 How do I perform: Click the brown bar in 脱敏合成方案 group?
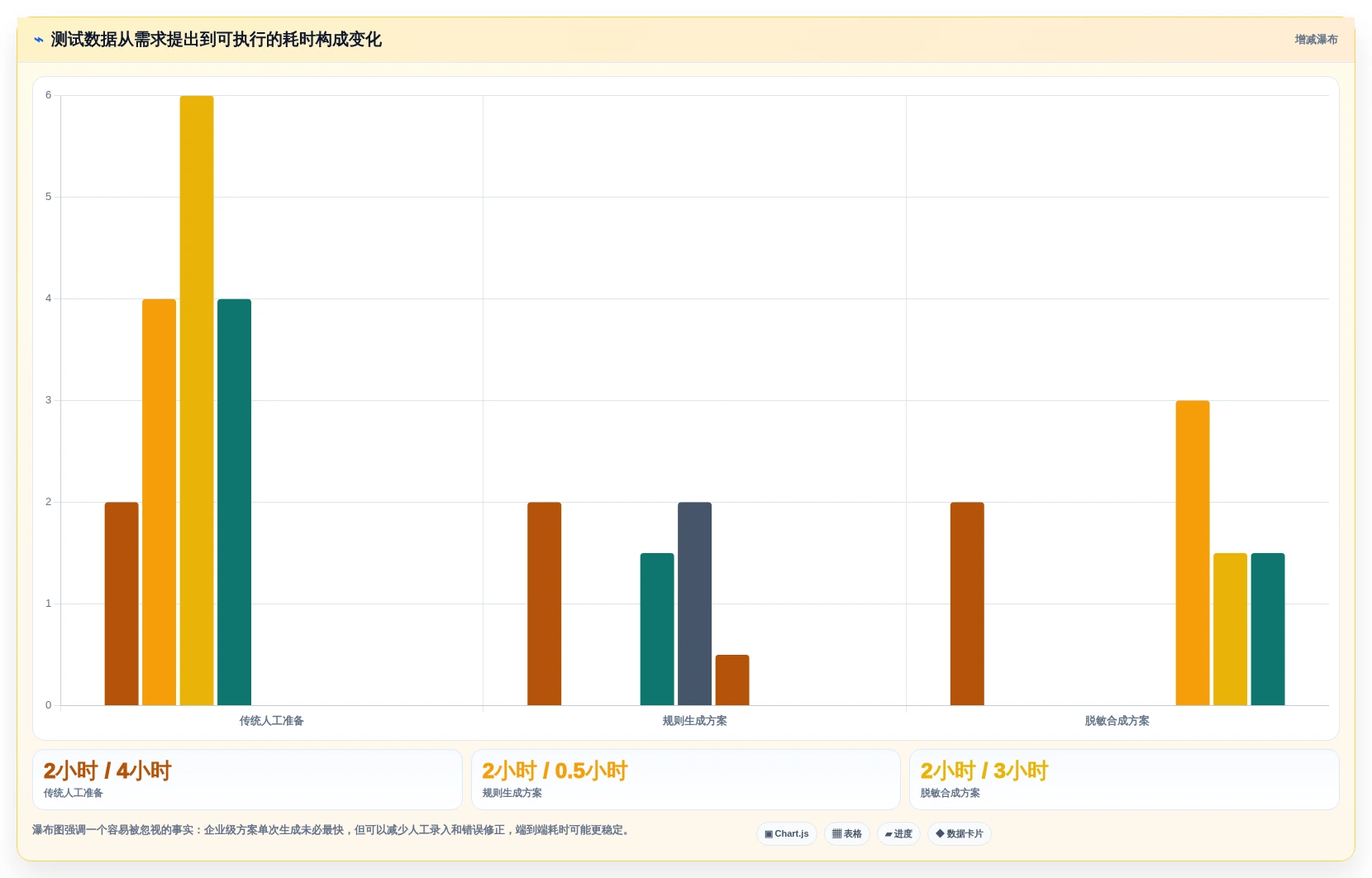[x=967, y=604]
